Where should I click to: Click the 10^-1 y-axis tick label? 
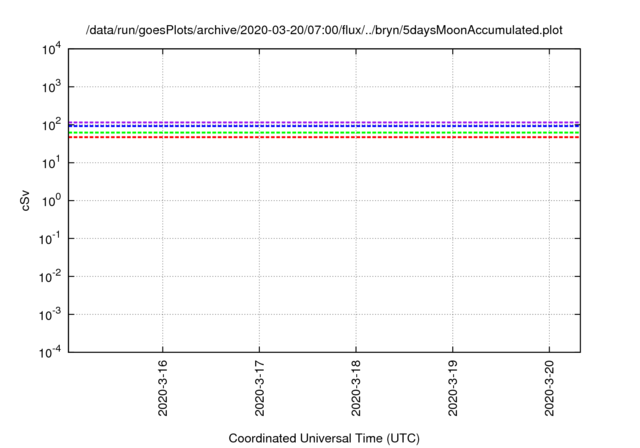[x=50, y=239]
